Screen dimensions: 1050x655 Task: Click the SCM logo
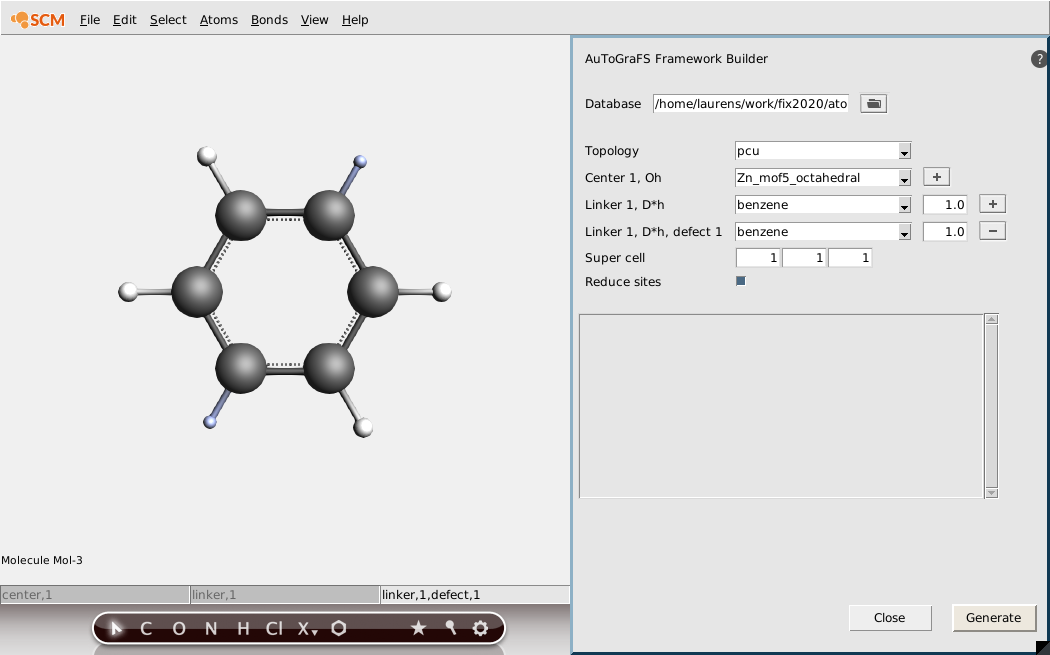point(38,19)
